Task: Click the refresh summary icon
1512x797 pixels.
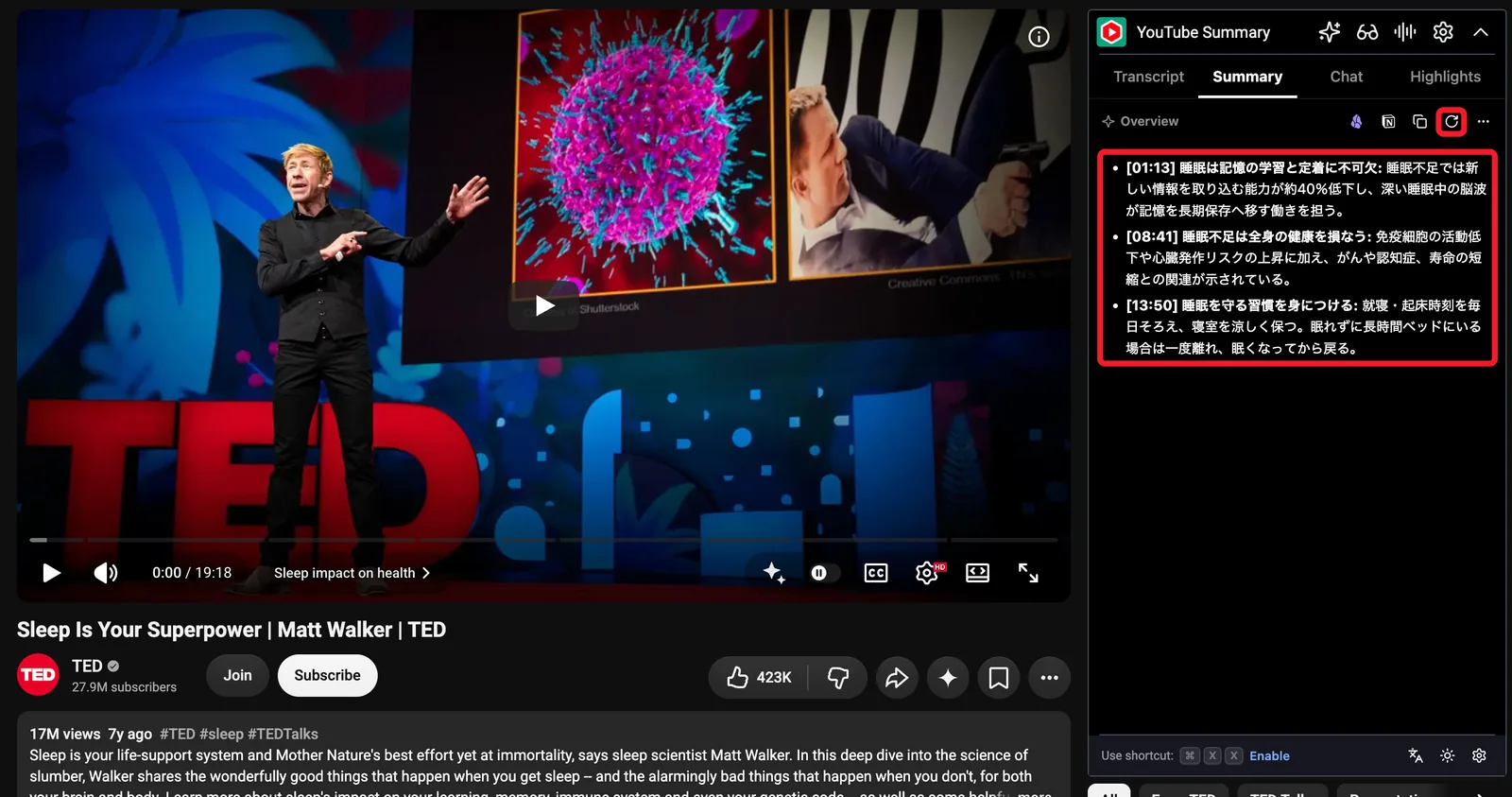Action: coord(1452,121)
